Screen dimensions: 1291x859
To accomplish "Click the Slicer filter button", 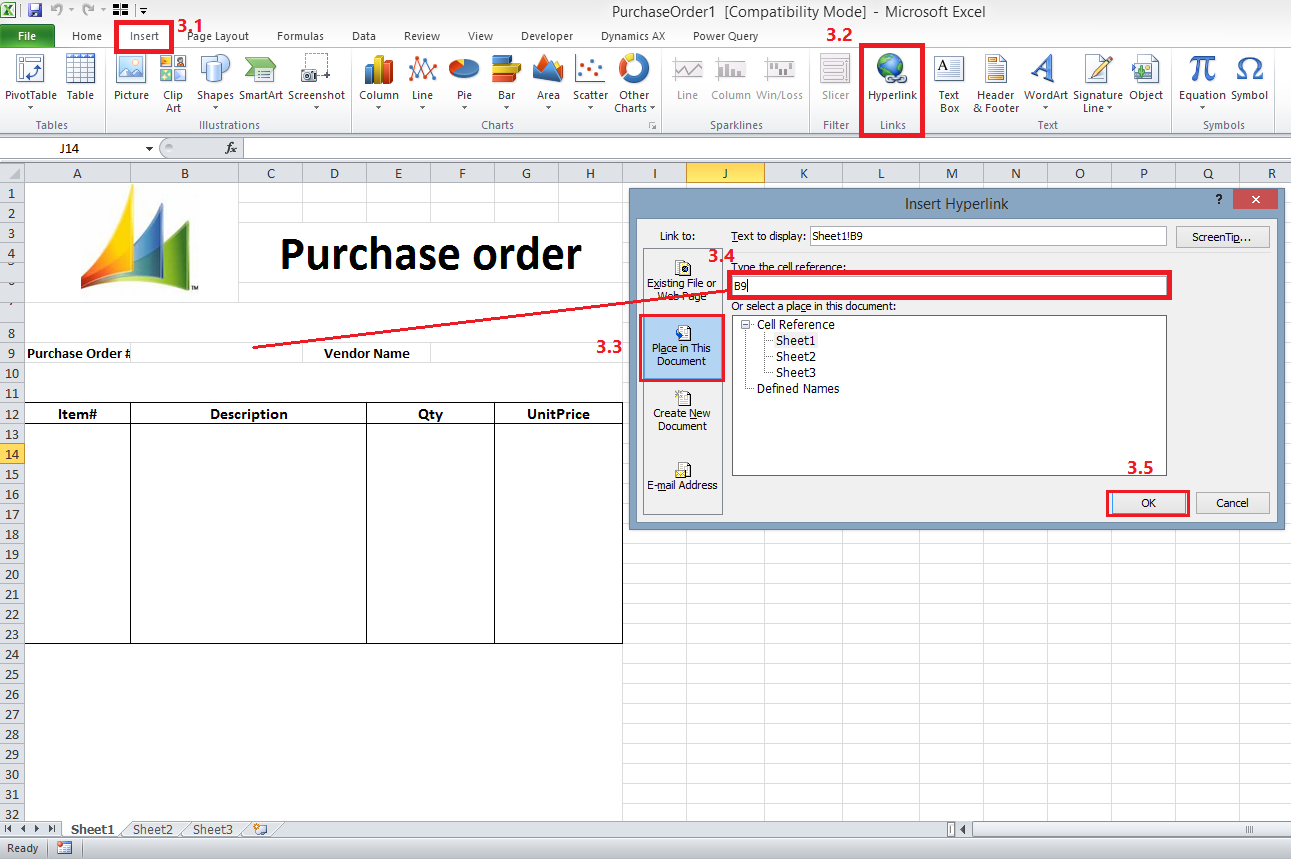I will point(835,80).
